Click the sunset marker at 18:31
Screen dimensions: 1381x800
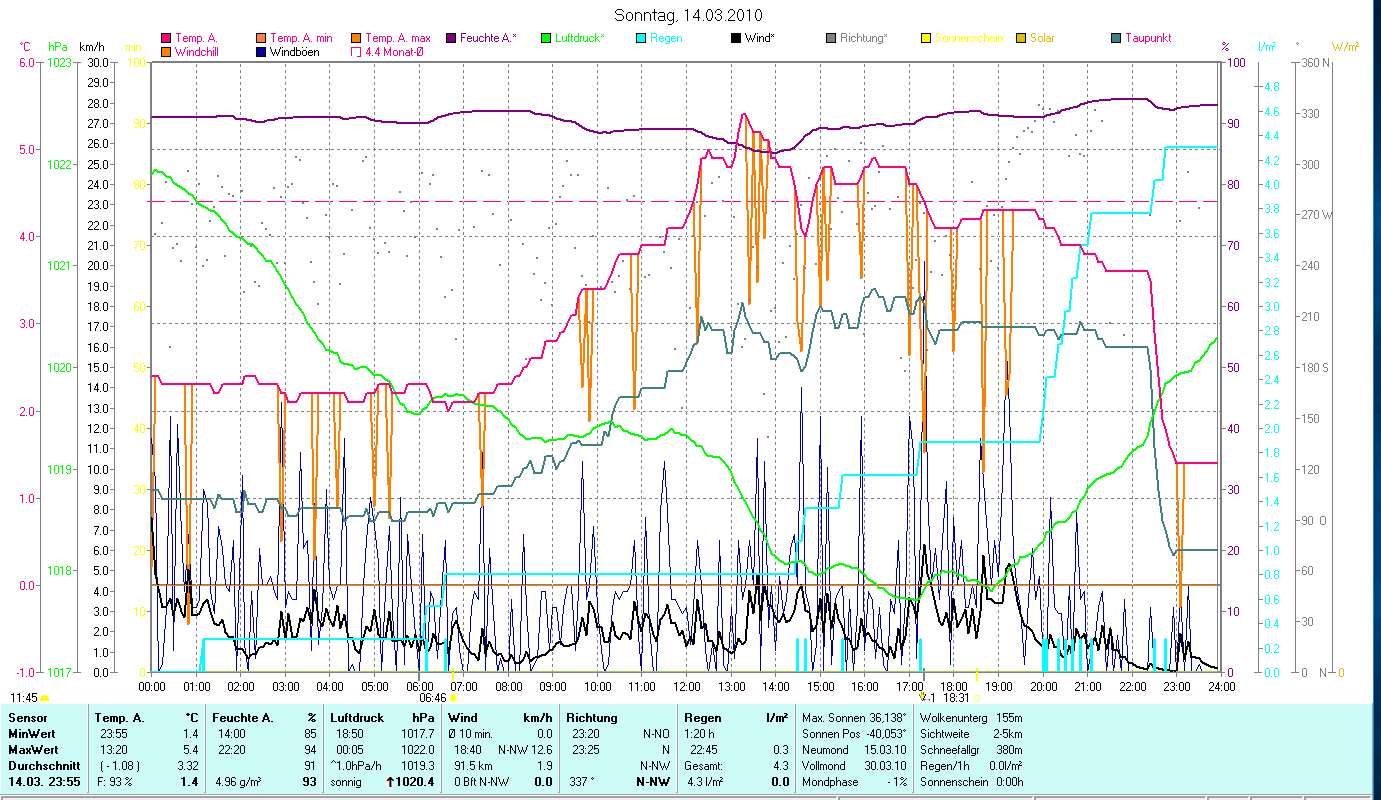click(x=975, y=697)
